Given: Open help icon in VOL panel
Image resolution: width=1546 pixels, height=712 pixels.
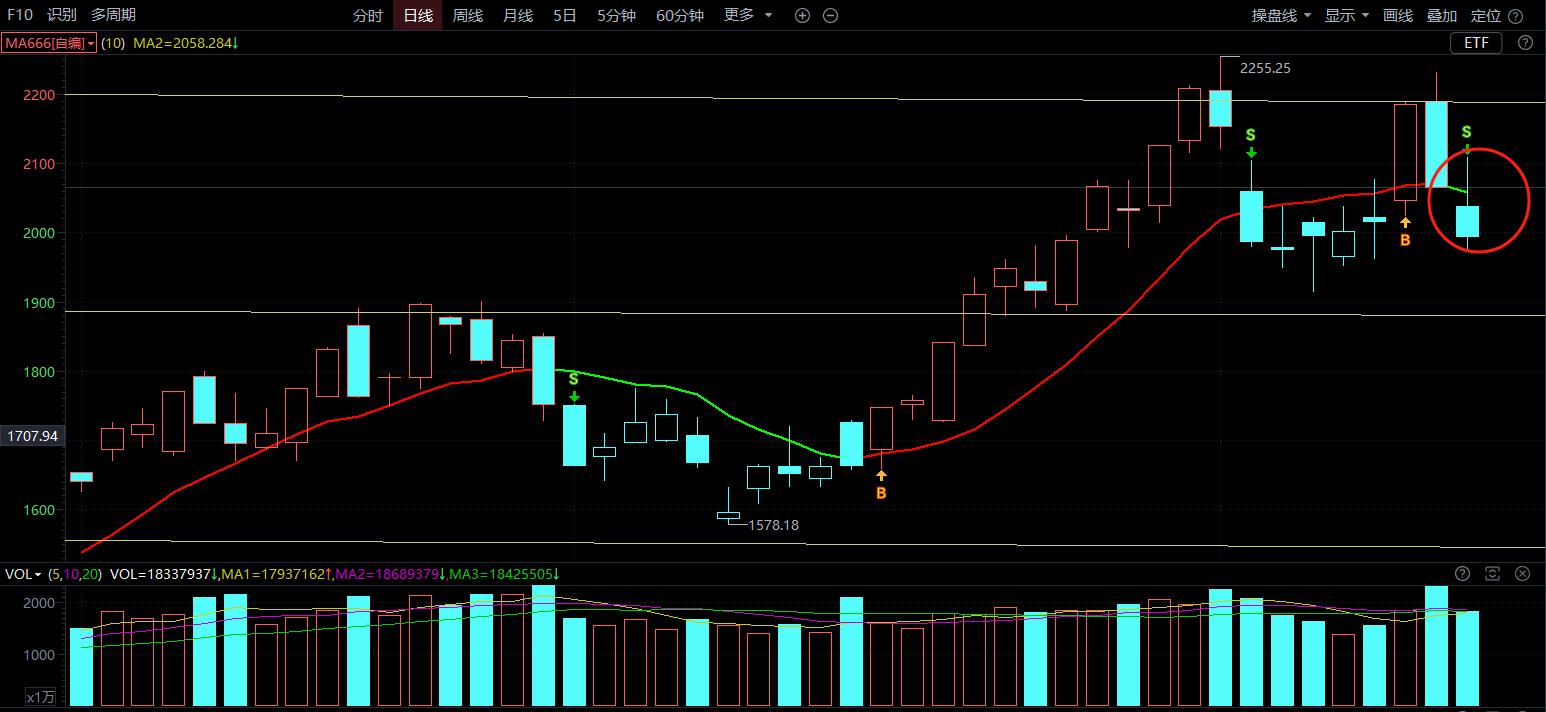Looking at the screenshot, I should point(1463,574).
